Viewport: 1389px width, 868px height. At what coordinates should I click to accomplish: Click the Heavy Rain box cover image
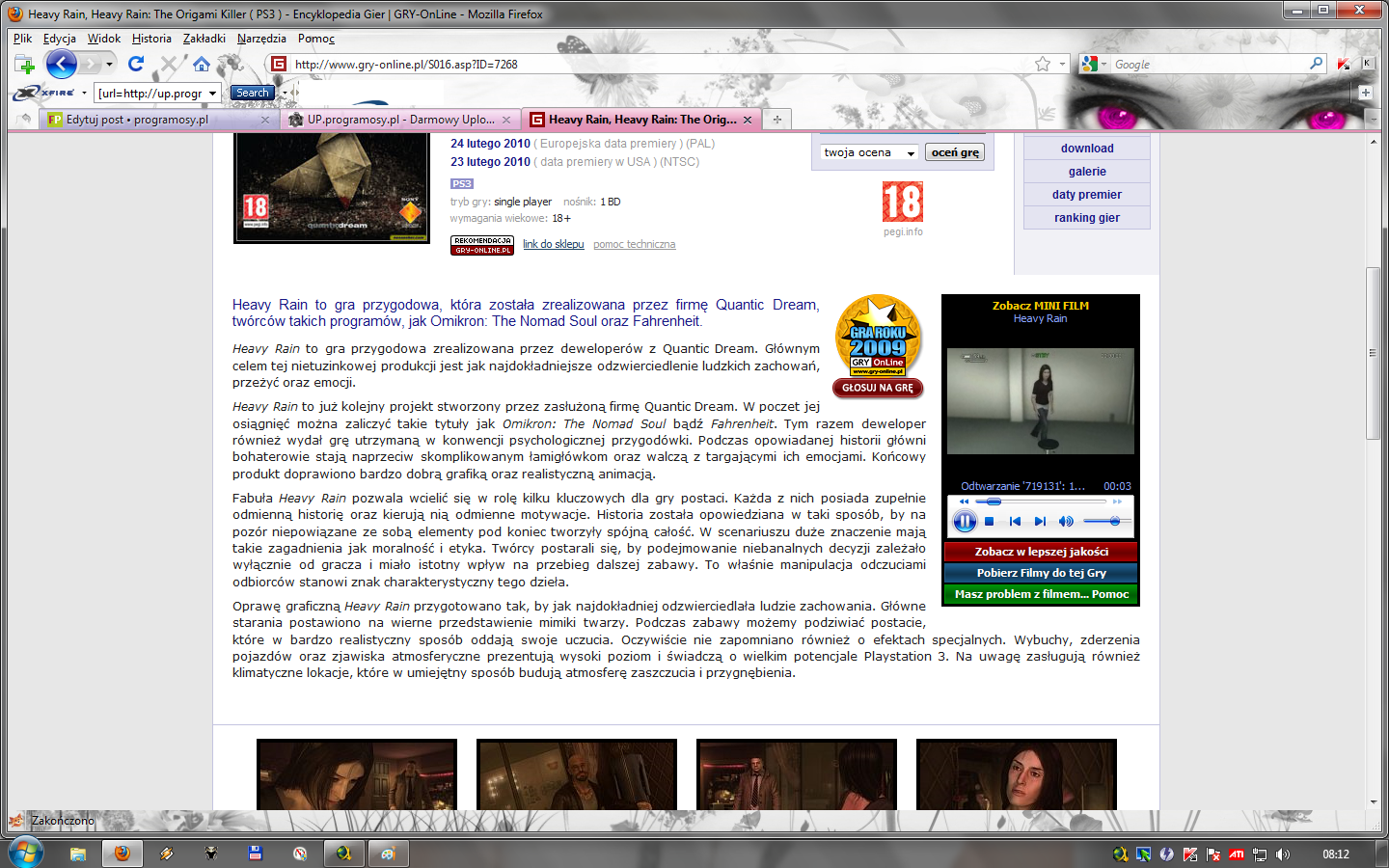[x=333, y=188]
